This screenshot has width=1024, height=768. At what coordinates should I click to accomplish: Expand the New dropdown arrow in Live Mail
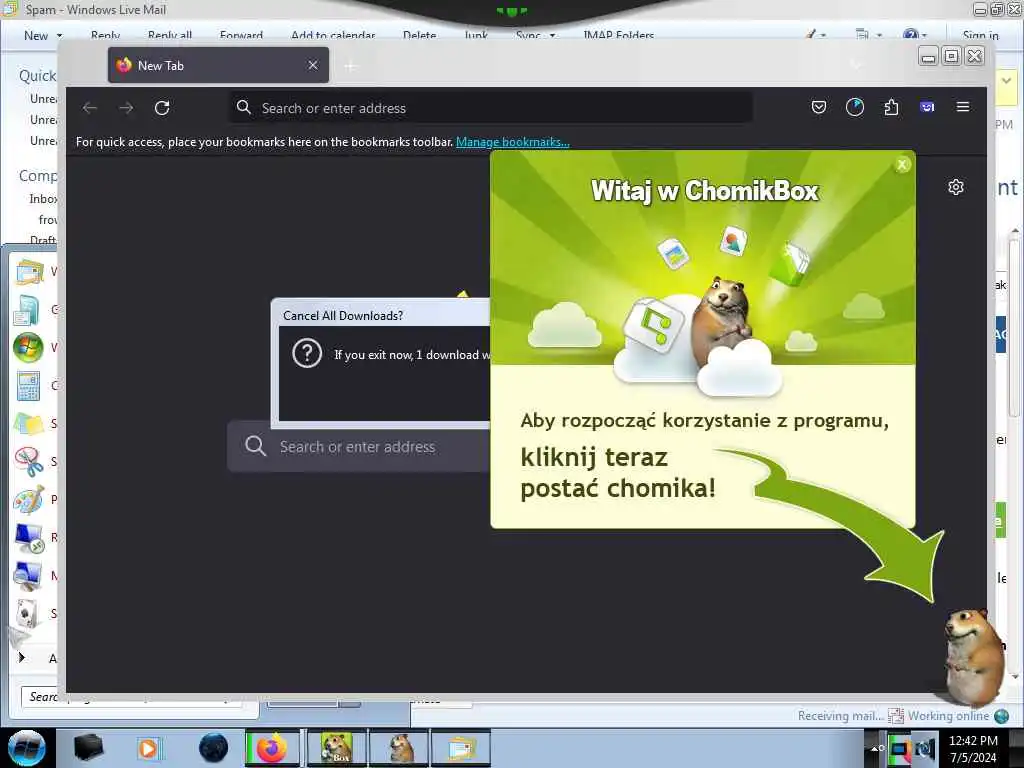click(59, 36)
